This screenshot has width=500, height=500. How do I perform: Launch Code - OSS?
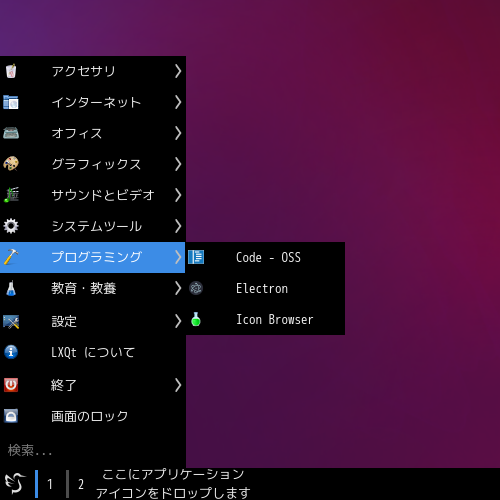tap(265, 257)
